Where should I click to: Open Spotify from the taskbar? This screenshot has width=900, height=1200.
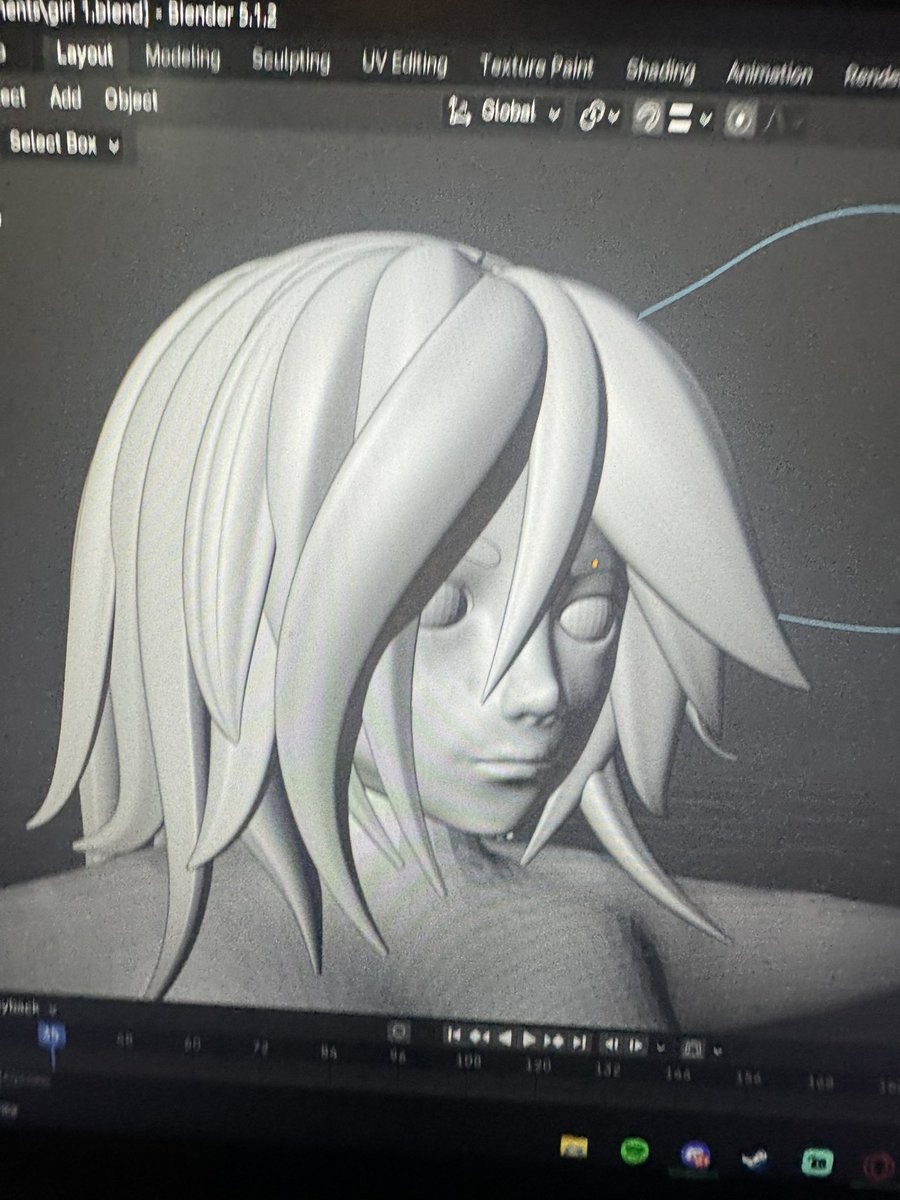click(x=634, y=1151)
